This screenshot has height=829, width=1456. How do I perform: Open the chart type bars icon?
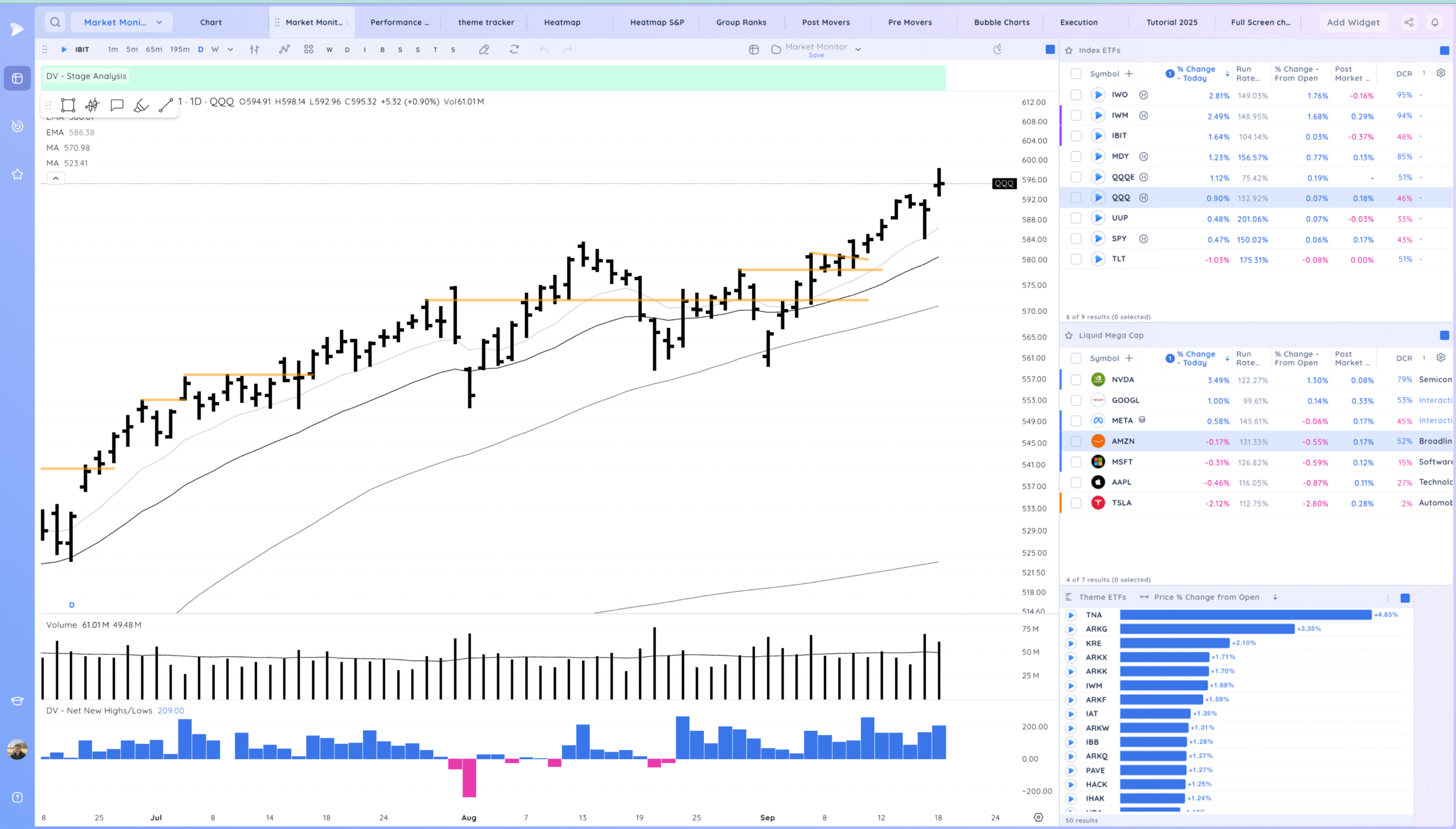(x=255, y=49)
